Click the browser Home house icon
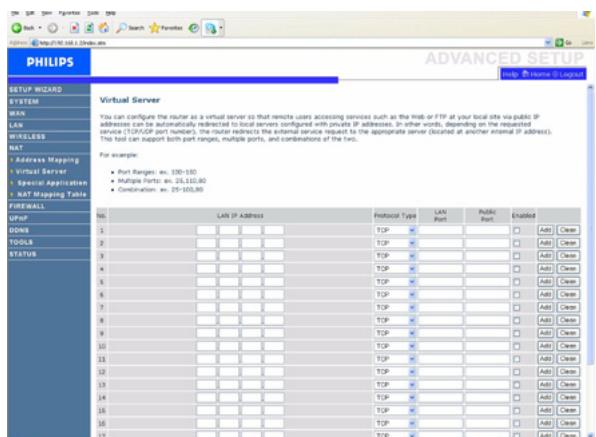This screenshot has width=596, height=437. coord(103,28)
